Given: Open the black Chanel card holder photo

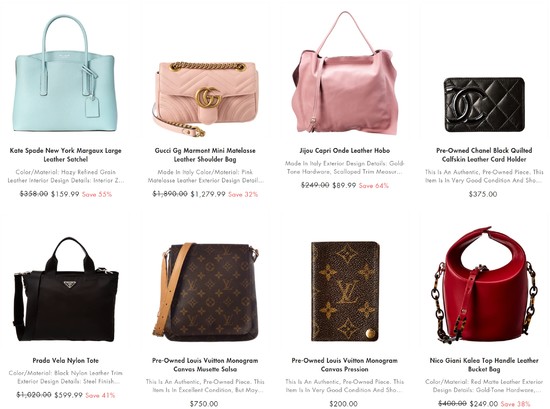Looking at the screenshot, I should click(x=484, y=105).
